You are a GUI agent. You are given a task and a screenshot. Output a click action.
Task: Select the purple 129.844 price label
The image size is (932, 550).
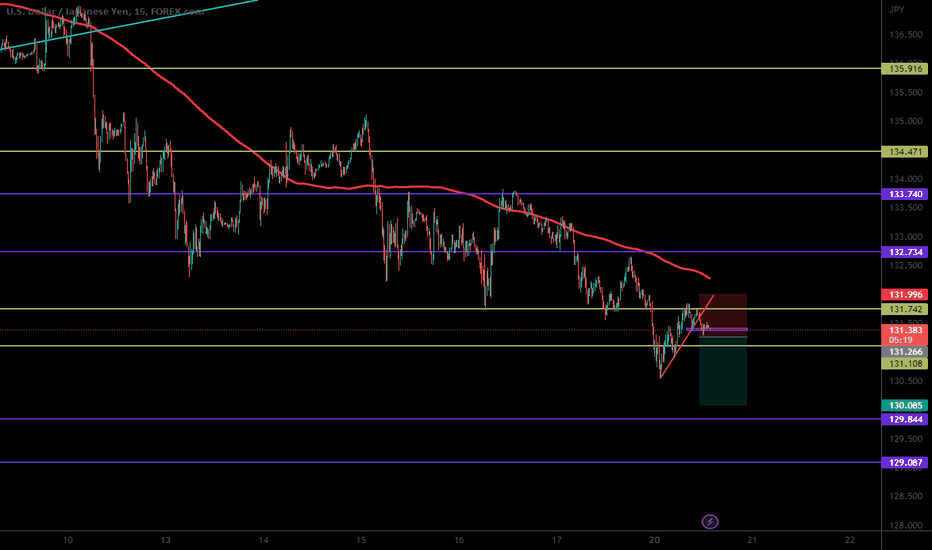point(905,419)
